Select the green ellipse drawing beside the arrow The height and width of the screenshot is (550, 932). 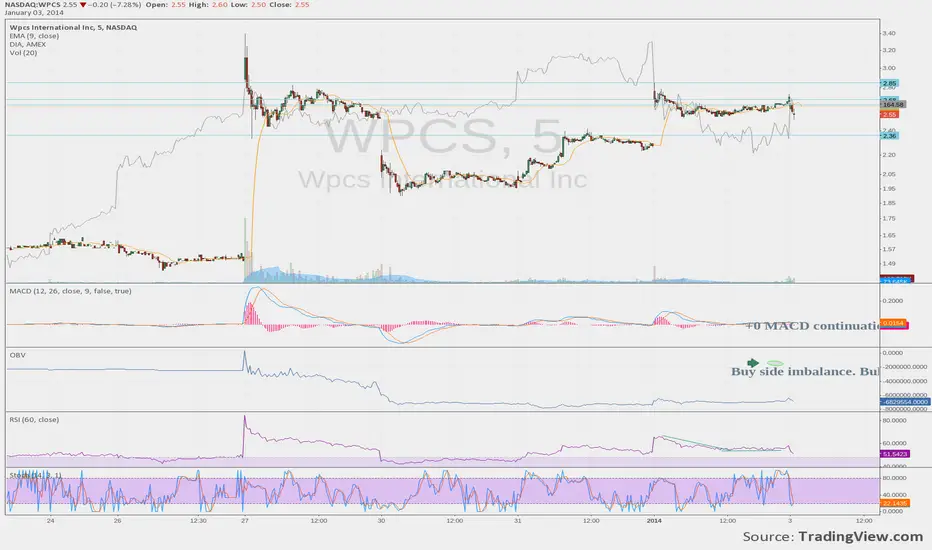[775, 363]
